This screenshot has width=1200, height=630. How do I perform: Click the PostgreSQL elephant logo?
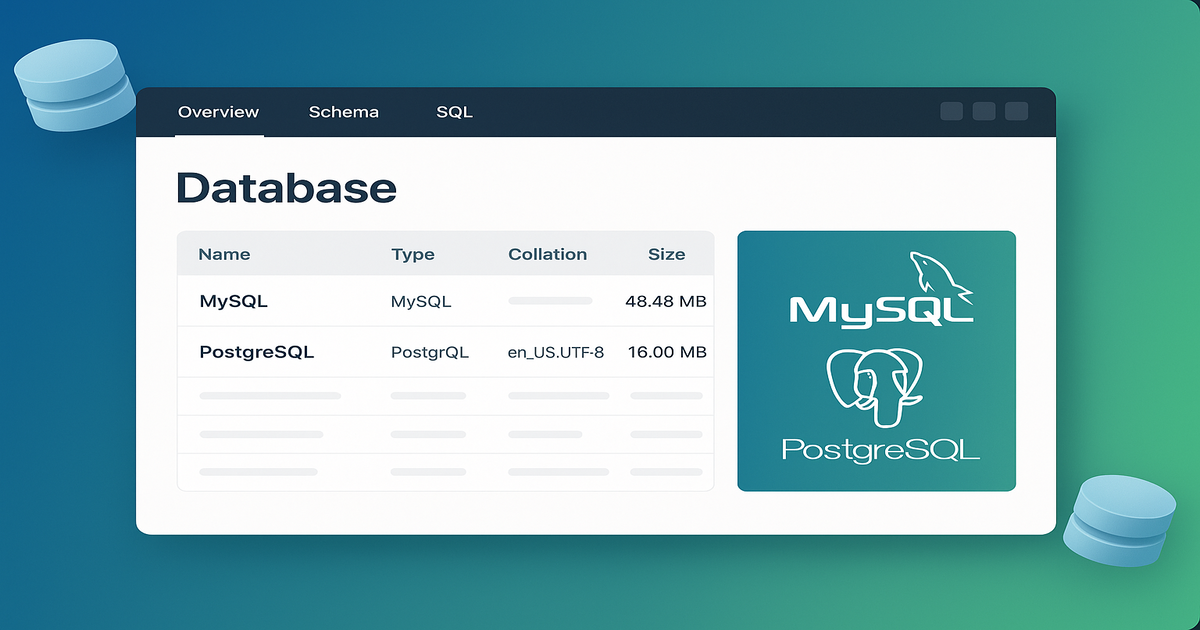tap(876, 385)
